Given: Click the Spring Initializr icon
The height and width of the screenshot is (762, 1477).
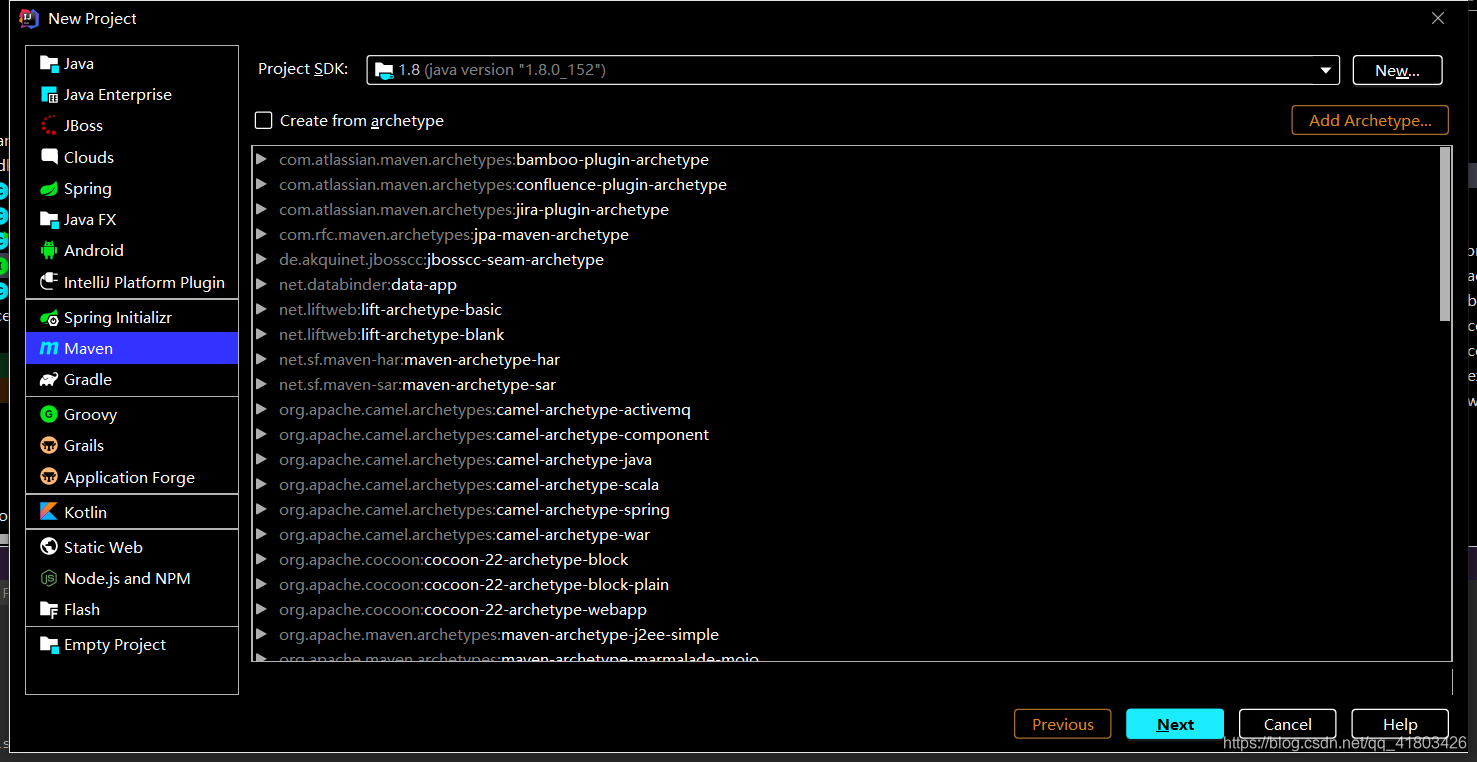Looking at the screenshot, I should coord(49,318).
